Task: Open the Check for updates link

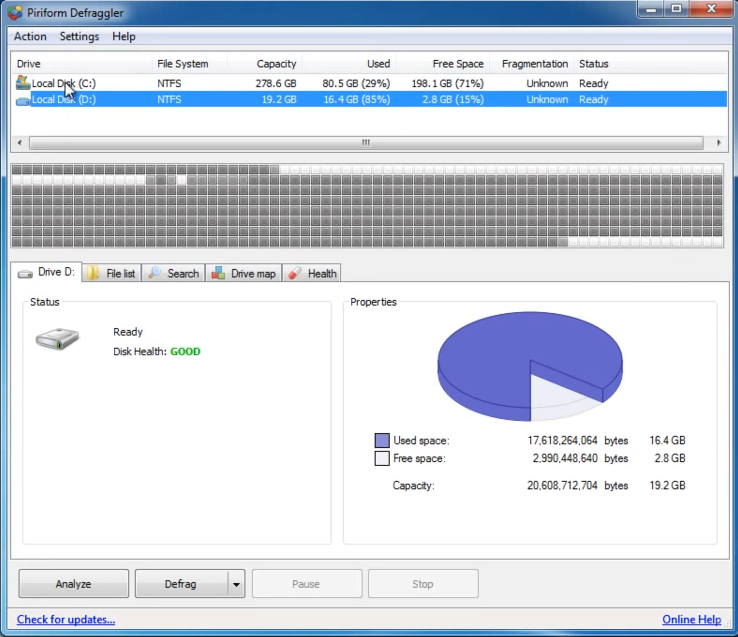Action: click(x=66, y=620)
